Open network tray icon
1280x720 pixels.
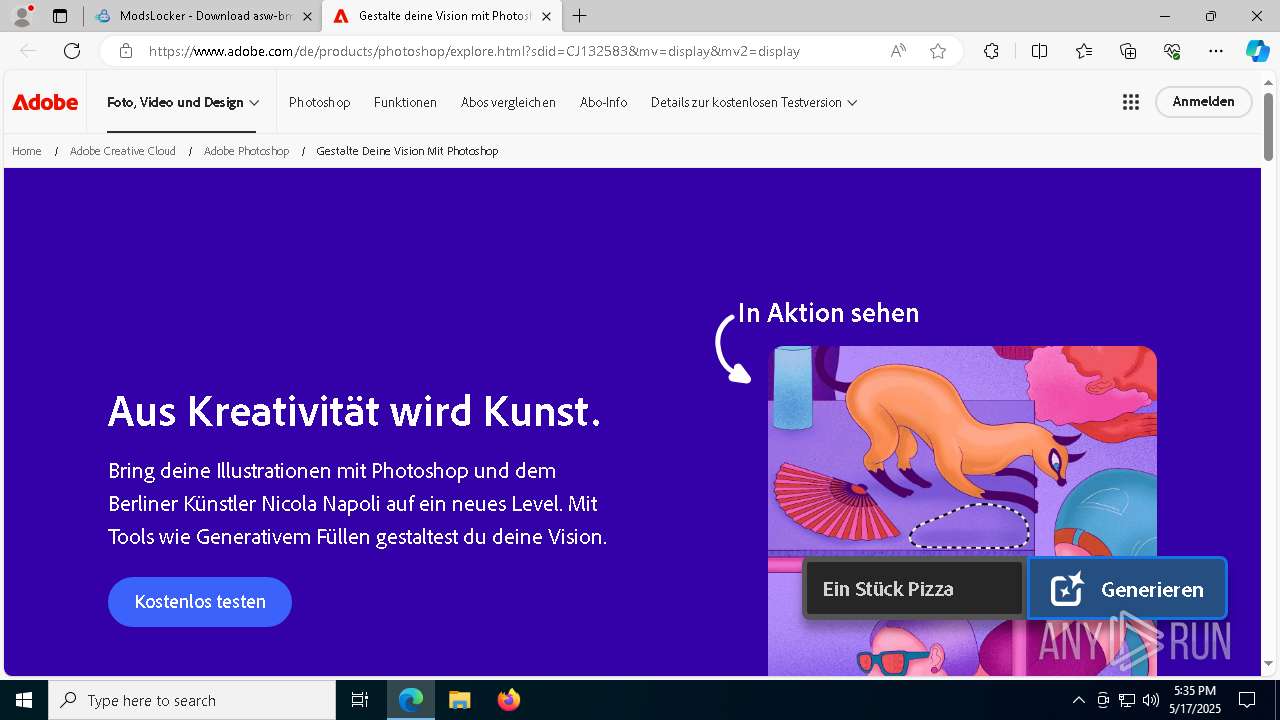[x=1127, y=700]
